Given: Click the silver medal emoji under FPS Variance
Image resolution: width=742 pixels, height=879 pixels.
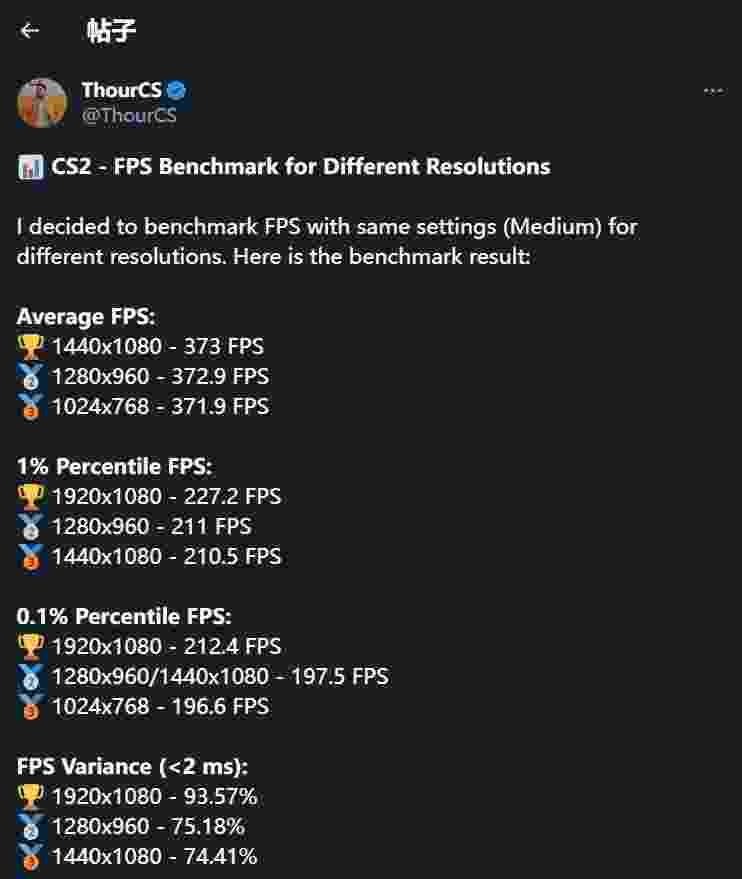Looking at the screenshot, I should click(x=29, y=826).
